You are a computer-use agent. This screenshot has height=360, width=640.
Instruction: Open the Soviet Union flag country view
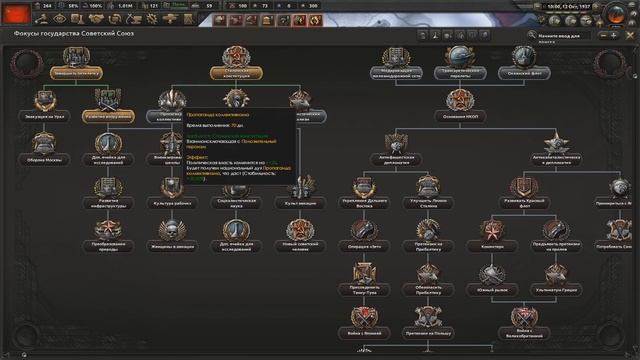pos(16,13)
